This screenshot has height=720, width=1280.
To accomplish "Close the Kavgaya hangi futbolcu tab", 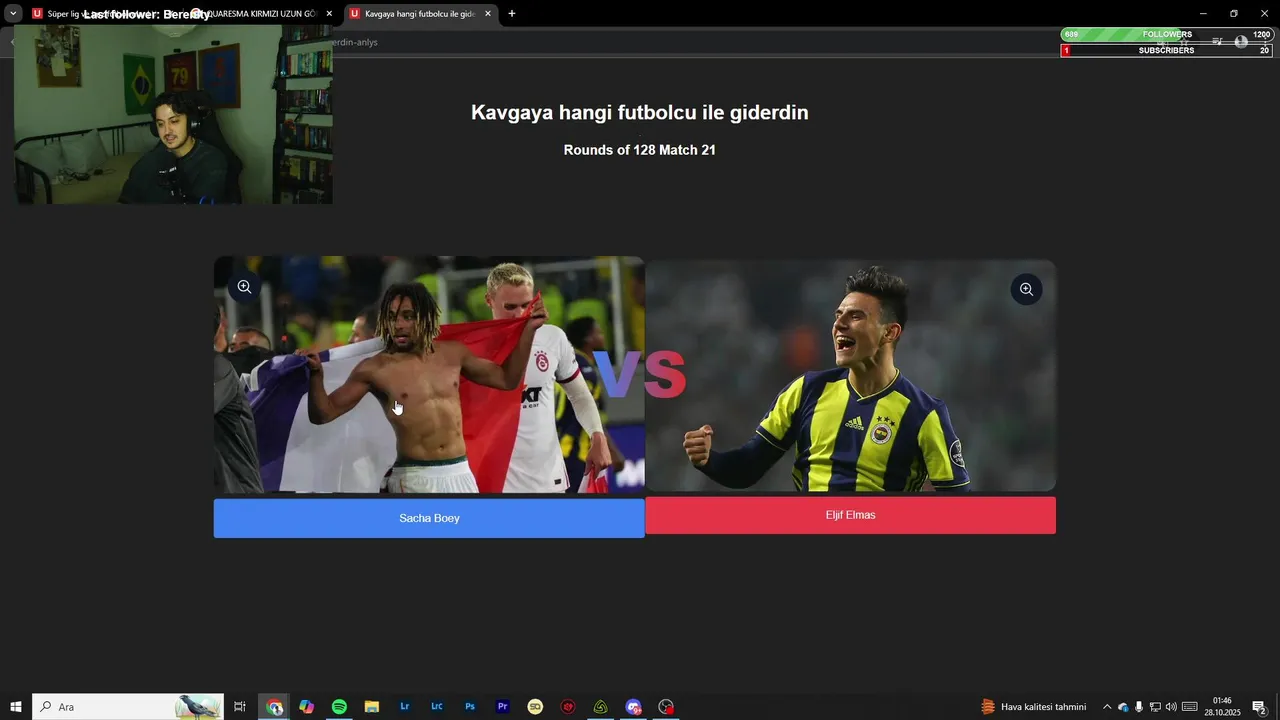I will pos(488,14).
